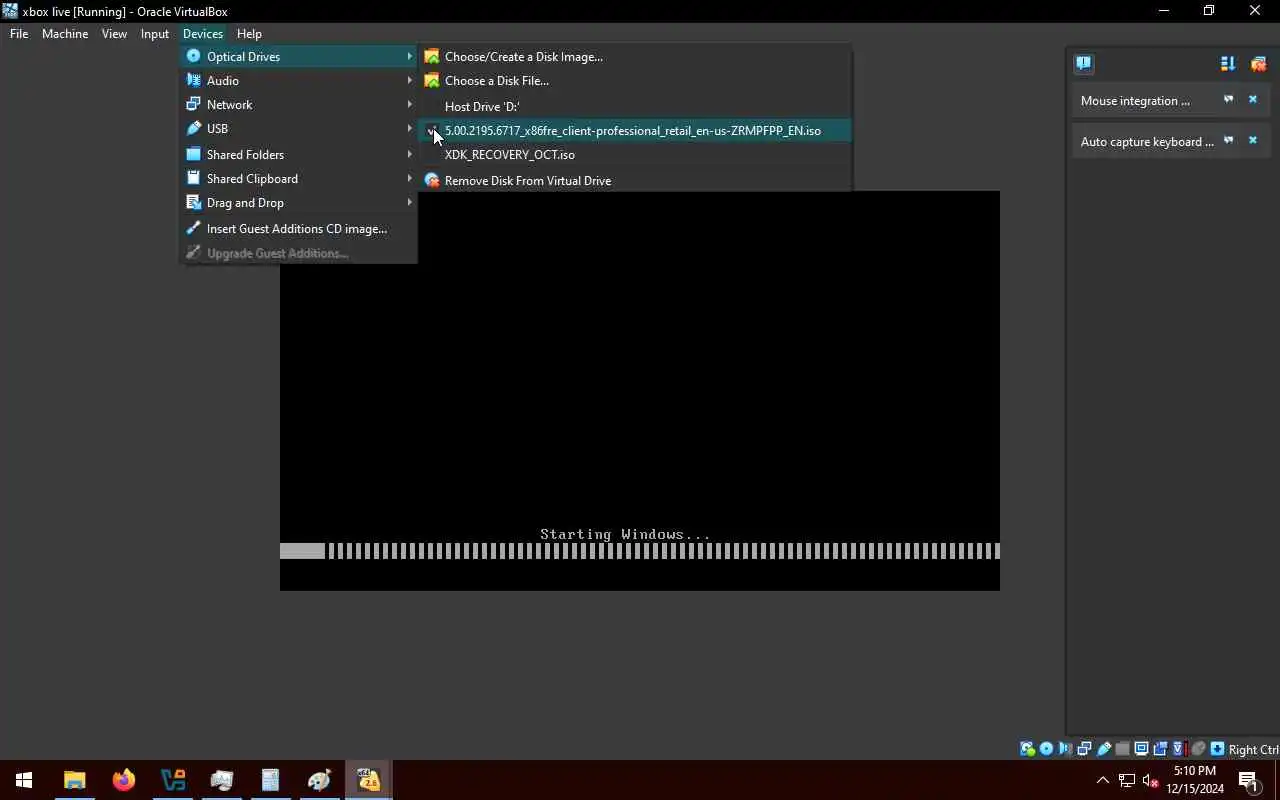Open the Shared Clipboard submenu
The height and width of the screenshot is (800, 1280).
[x=299, y=178]
